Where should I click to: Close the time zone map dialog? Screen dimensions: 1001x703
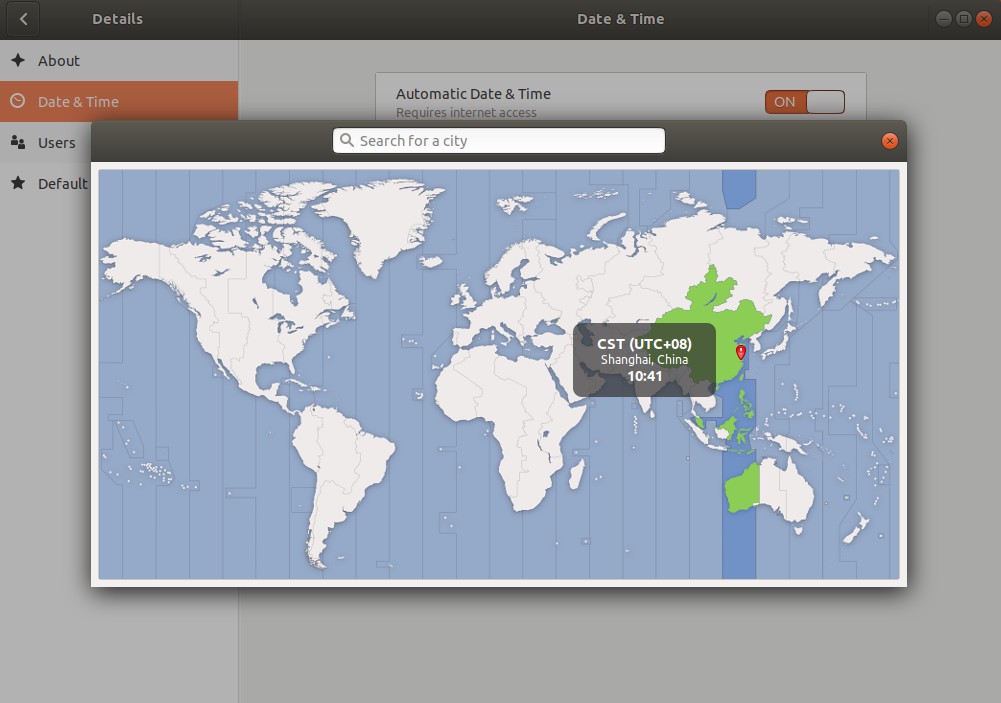[x=889, y=141]
